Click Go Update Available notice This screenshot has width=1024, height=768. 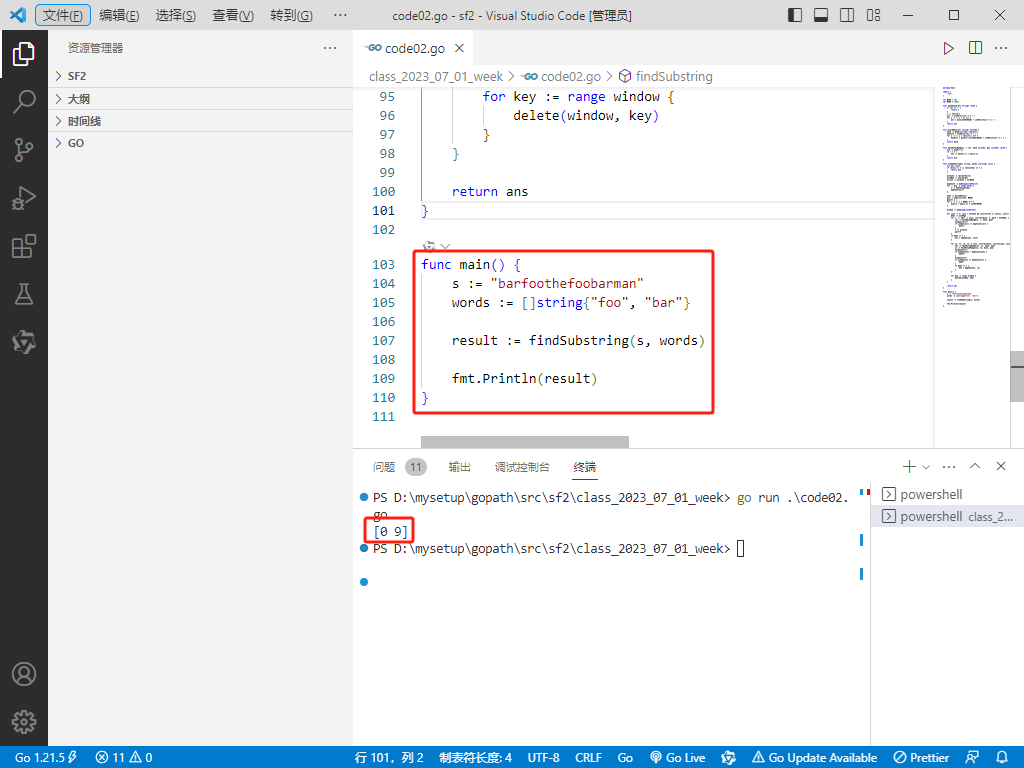click(x=814, y=758)
